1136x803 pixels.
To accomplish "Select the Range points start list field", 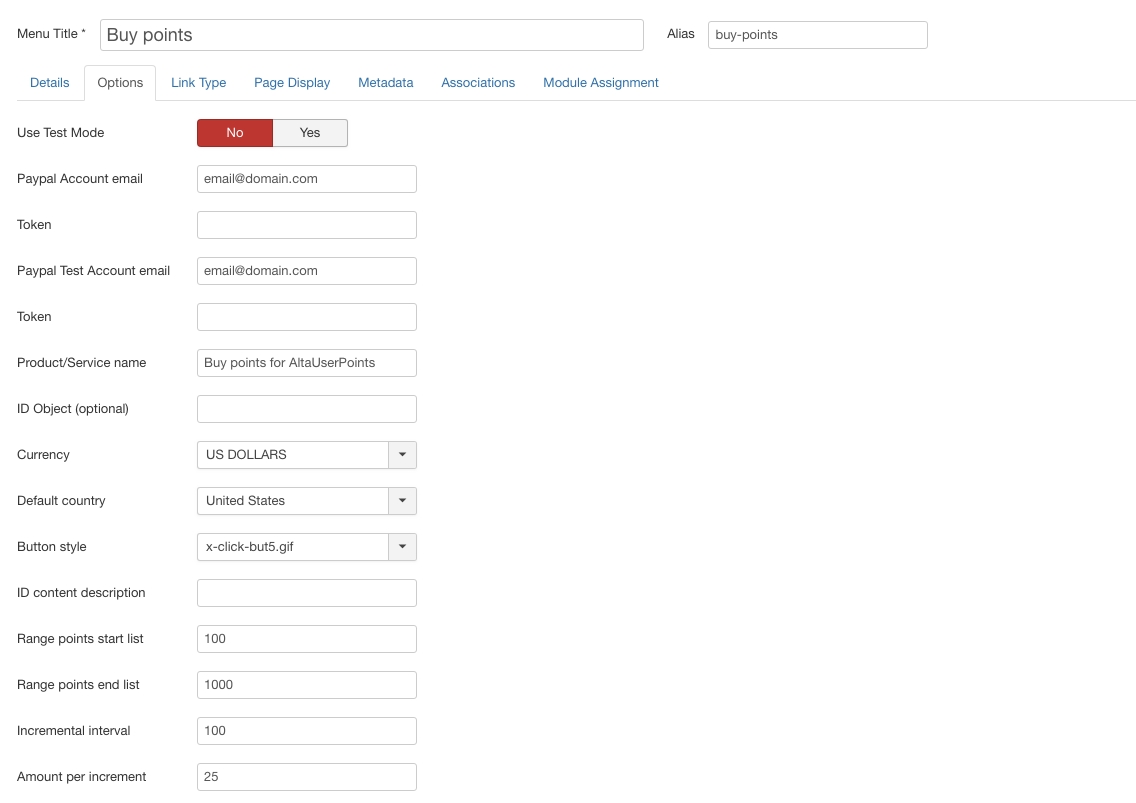I will pos(306,638).
